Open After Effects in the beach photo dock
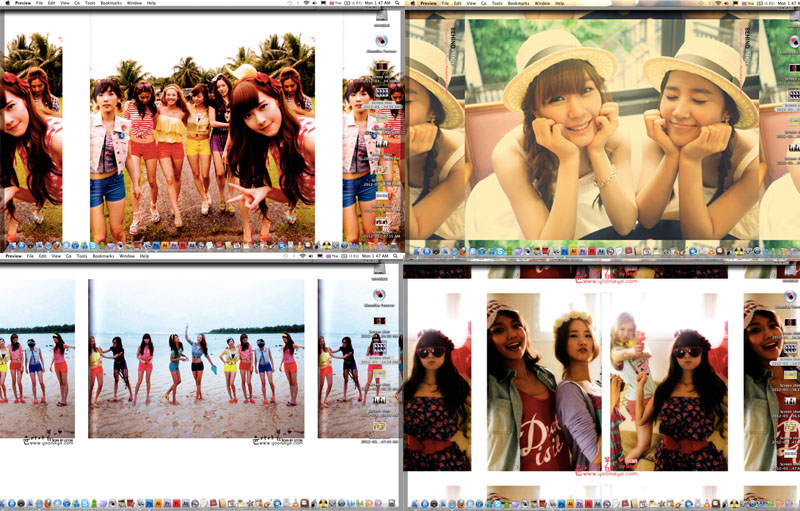 pos(186,503)
